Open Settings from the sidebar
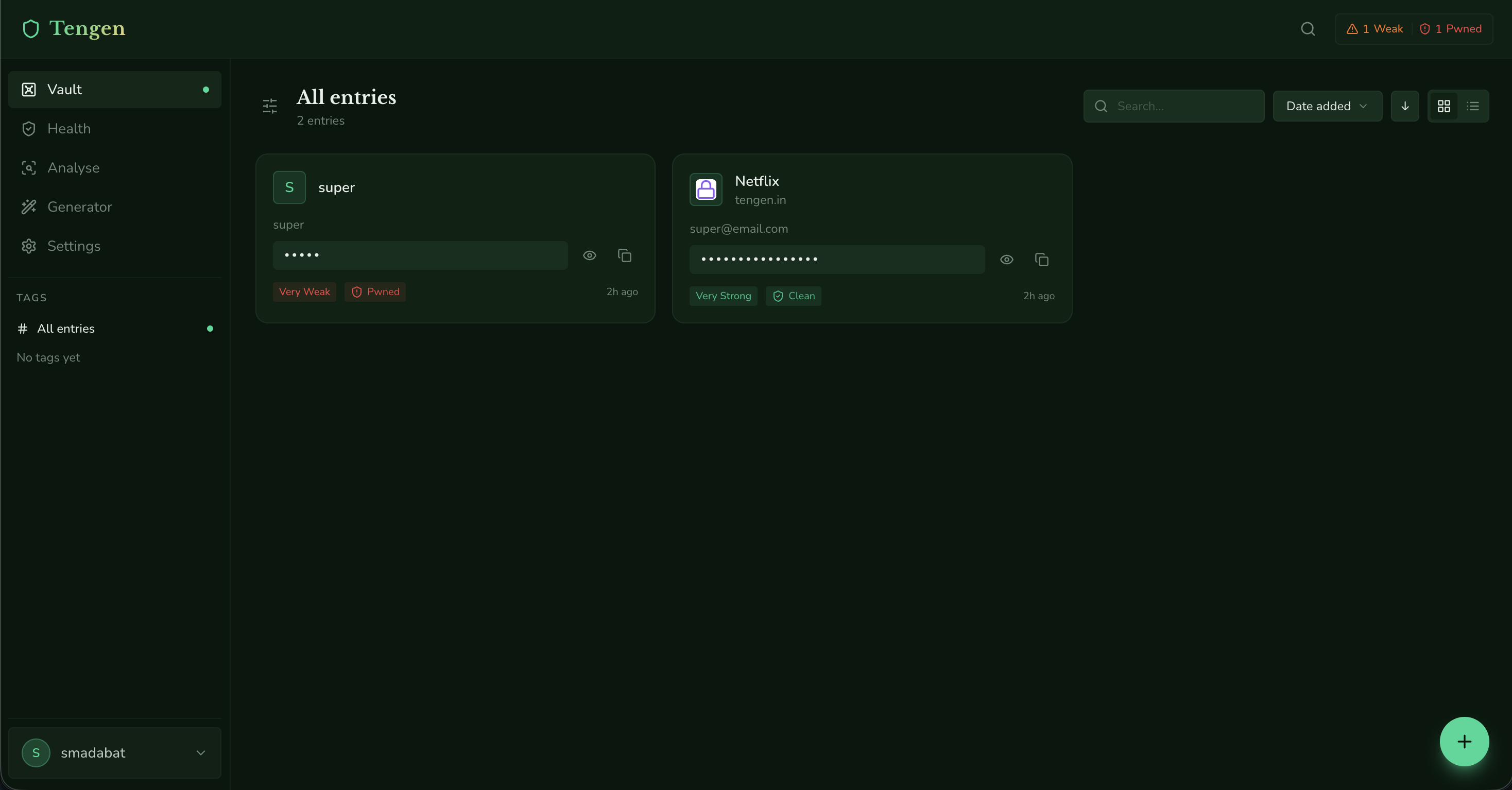 [73, 246]
